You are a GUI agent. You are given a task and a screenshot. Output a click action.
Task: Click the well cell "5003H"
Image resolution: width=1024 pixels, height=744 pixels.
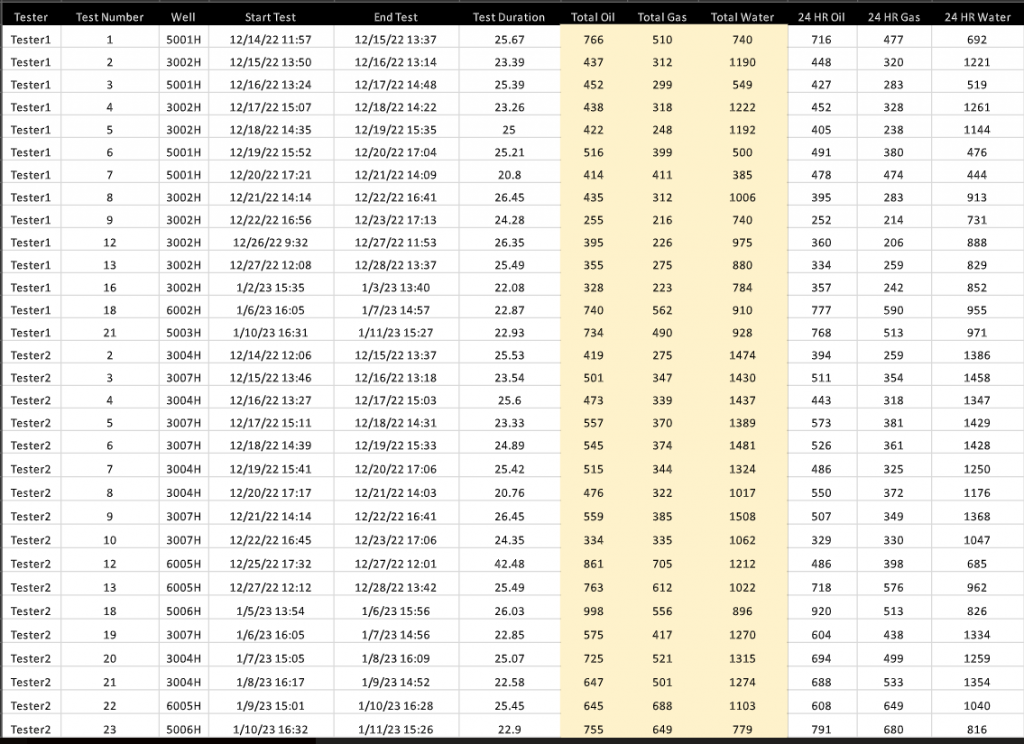[x=184, y=332]
